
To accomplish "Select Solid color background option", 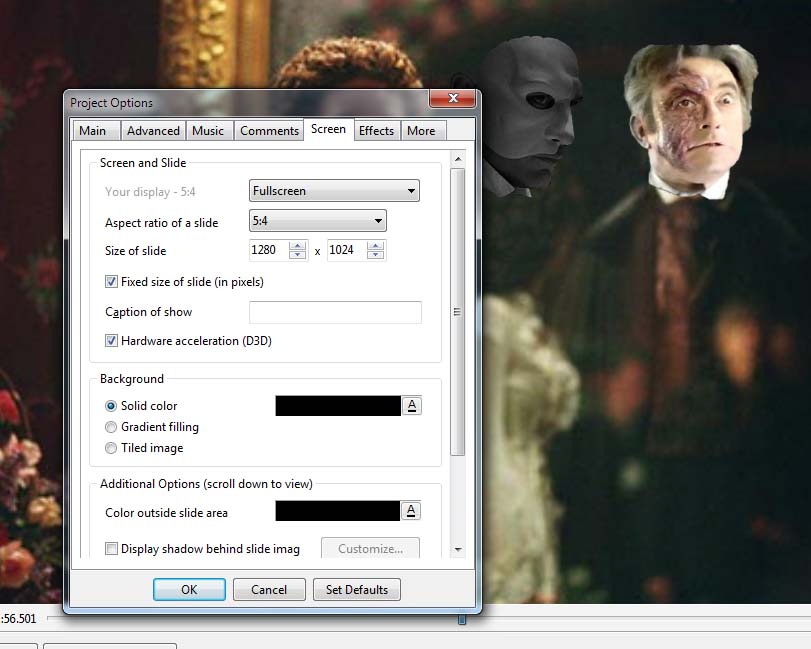I will click(x=111, y=406).
